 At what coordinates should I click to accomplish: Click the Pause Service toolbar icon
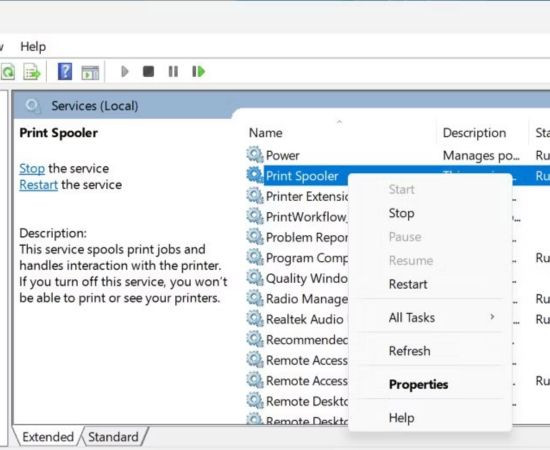point(173,72)
